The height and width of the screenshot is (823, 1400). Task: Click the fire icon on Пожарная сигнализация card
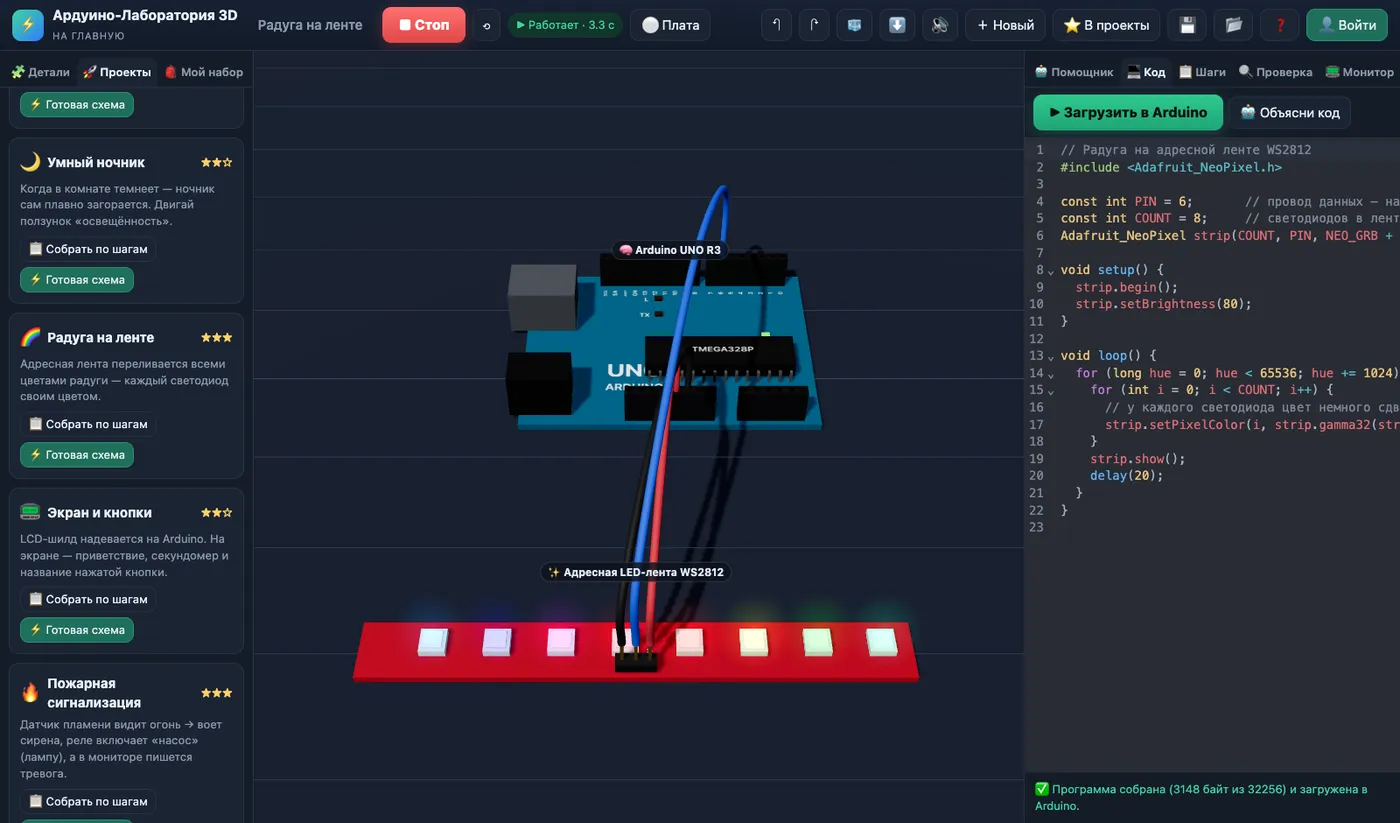(x=30, y=692)
